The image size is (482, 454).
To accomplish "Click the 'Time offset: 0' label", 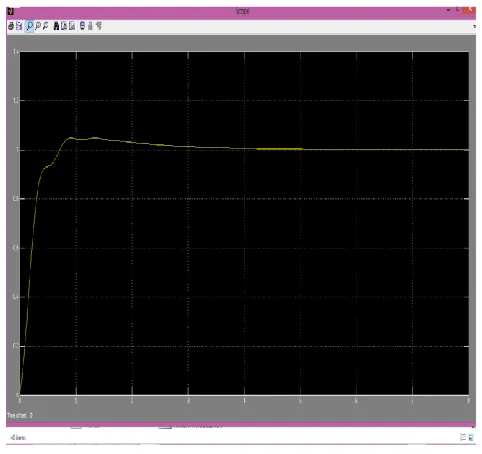I will tap(20, 415).
